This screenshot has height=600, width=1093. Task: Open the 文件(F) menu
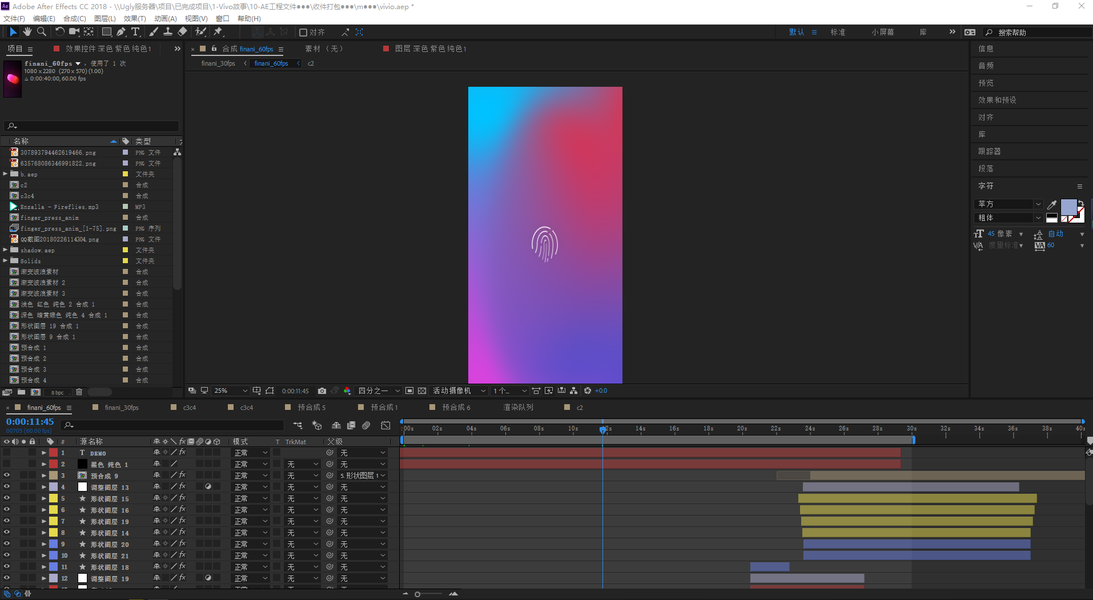coord(14,19)
